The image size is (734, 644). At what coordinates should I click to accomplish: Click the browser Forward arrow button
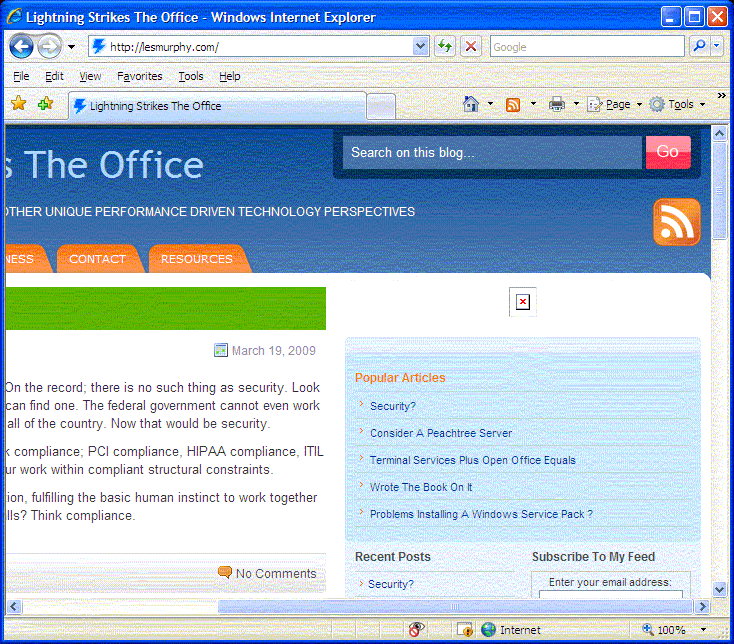coord(49,46)
